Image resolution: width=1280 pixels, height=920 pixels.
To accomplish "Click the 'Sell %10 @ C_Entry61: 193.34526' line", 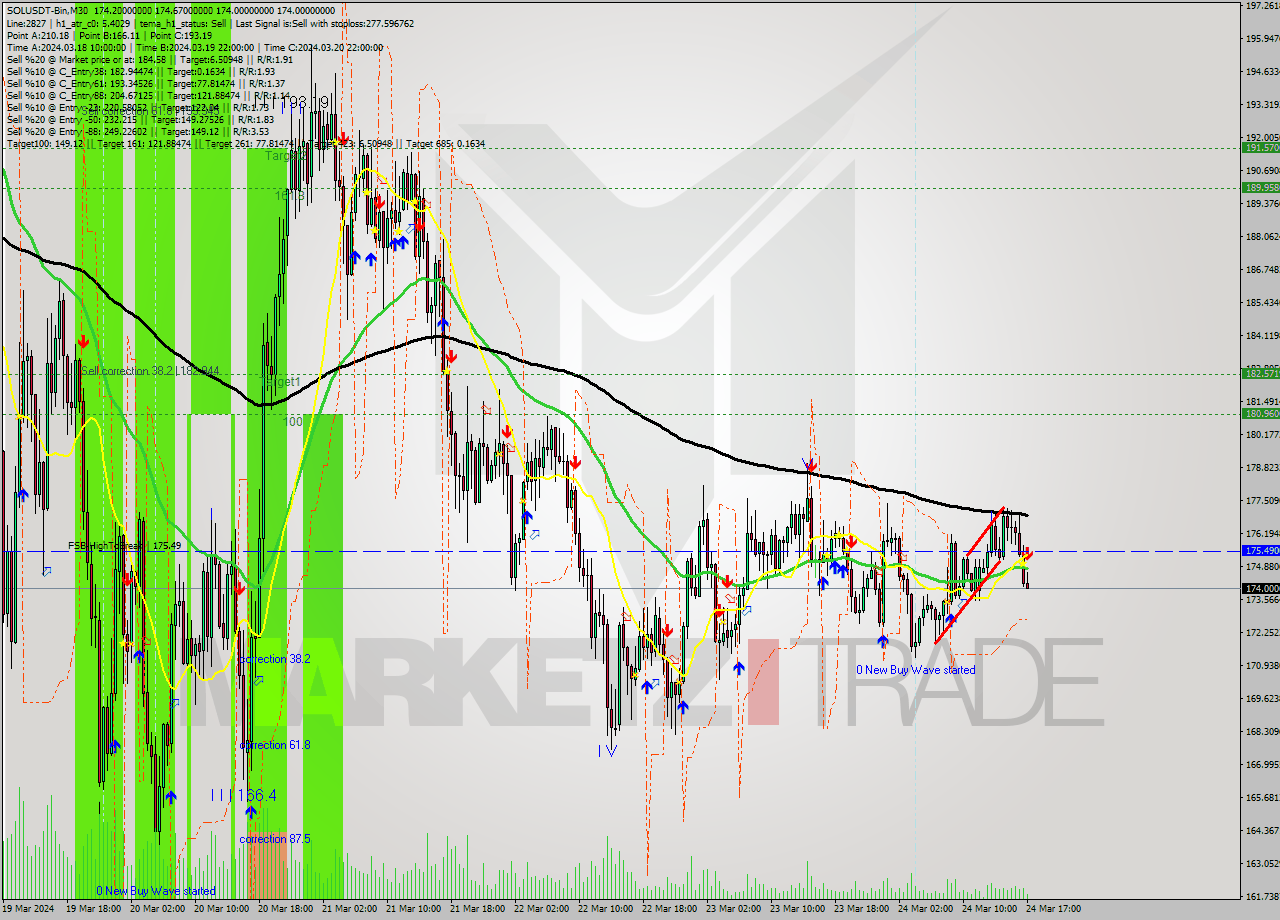I will 145,83.
